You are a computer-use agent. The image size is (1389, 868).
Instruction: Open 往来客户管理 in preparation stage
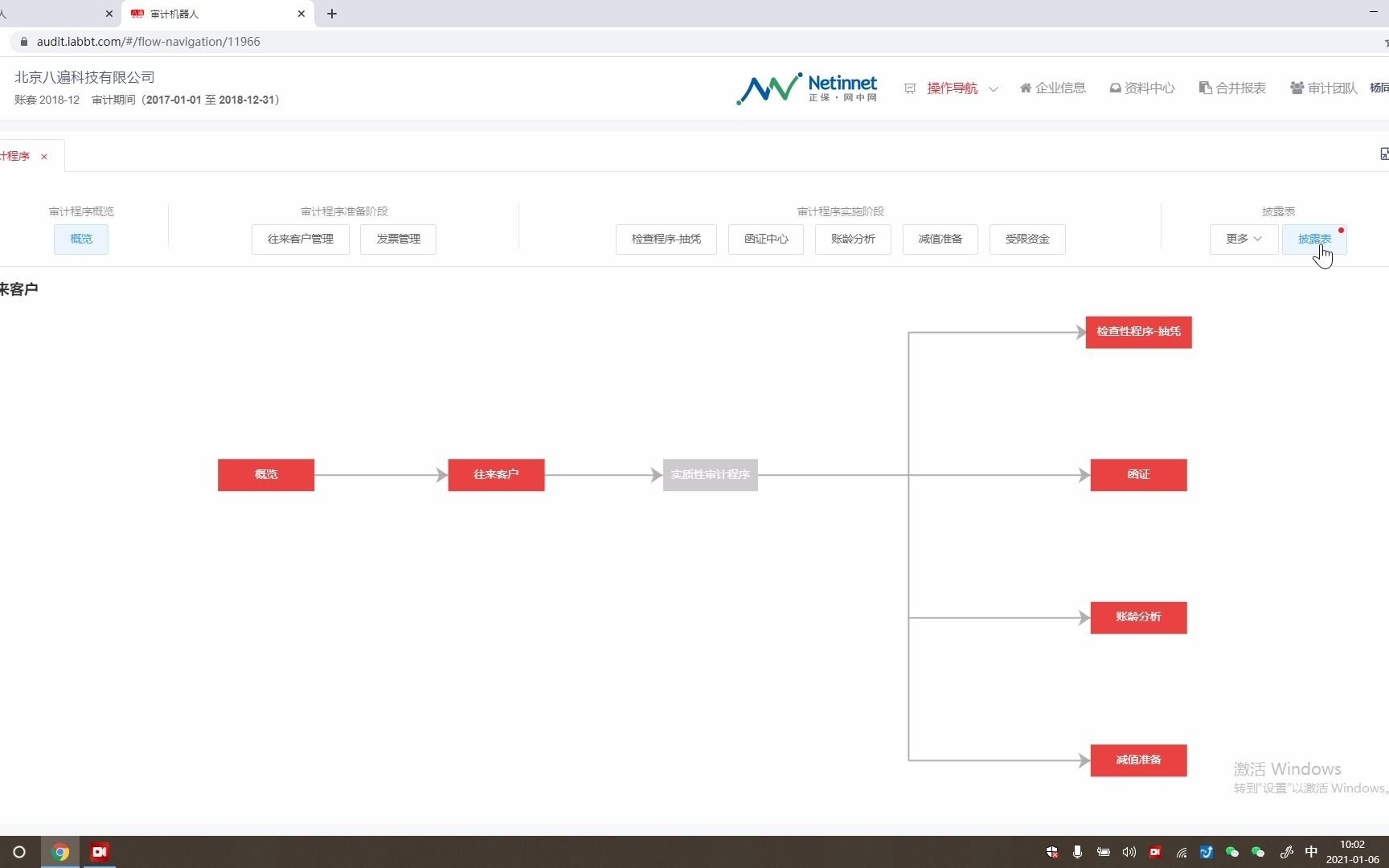[301, 240]
